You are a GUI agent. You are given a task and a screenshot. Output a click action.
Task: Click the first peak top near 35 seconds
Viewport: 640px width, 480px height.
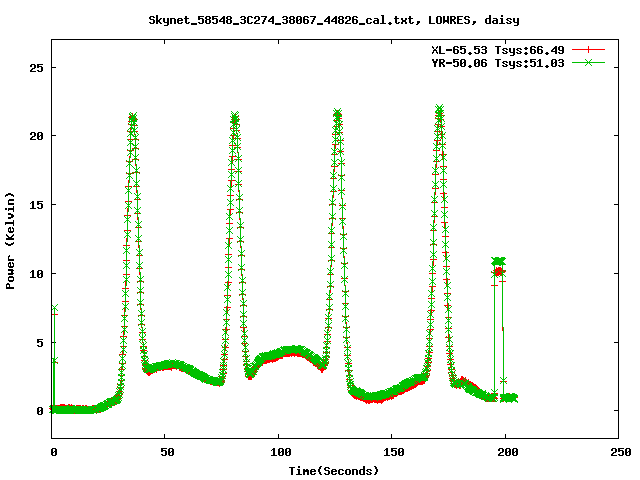click(x=132, y=118)
